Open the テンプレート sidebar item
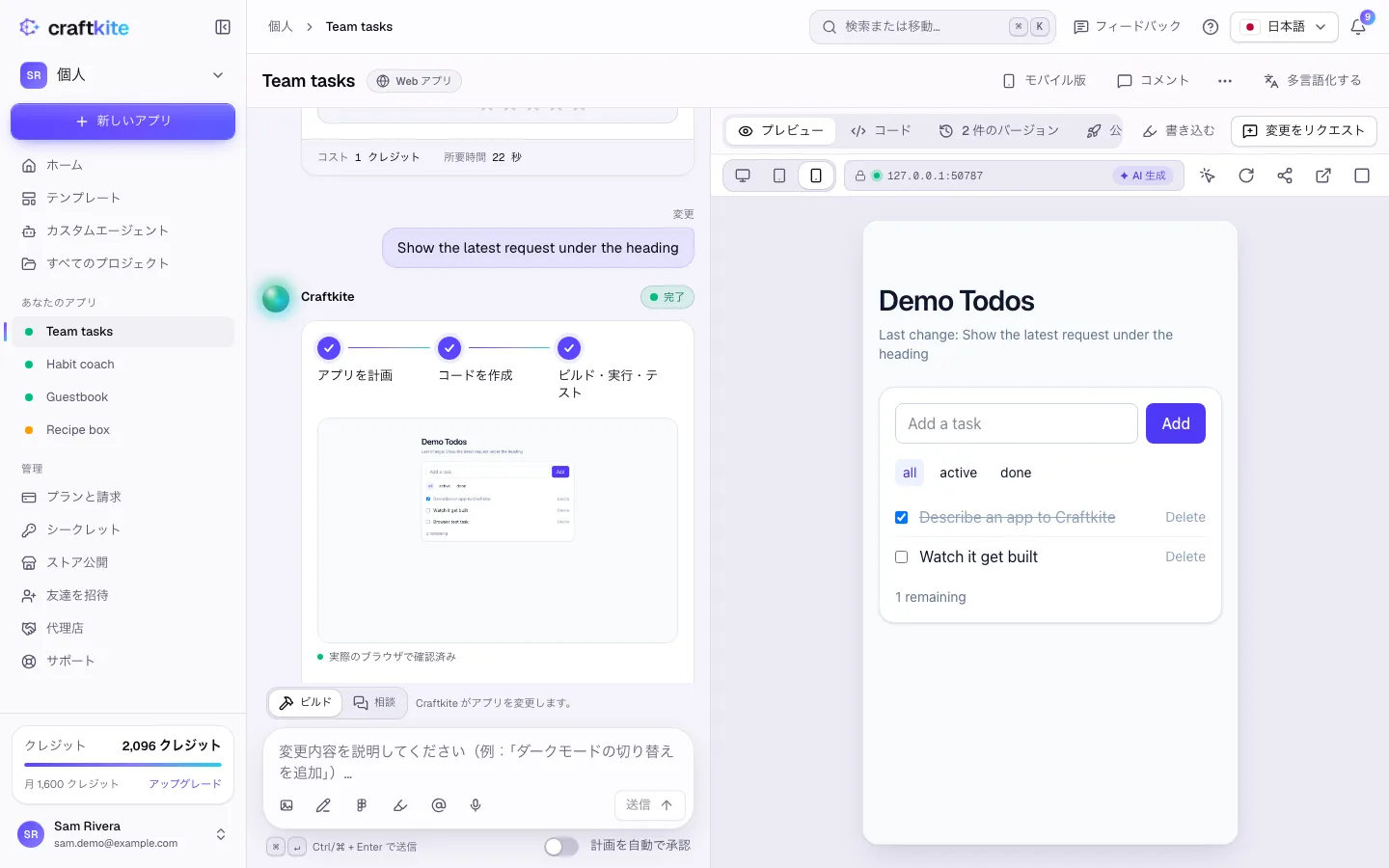This screenshot has height=868, width=1389. (123, 198)
